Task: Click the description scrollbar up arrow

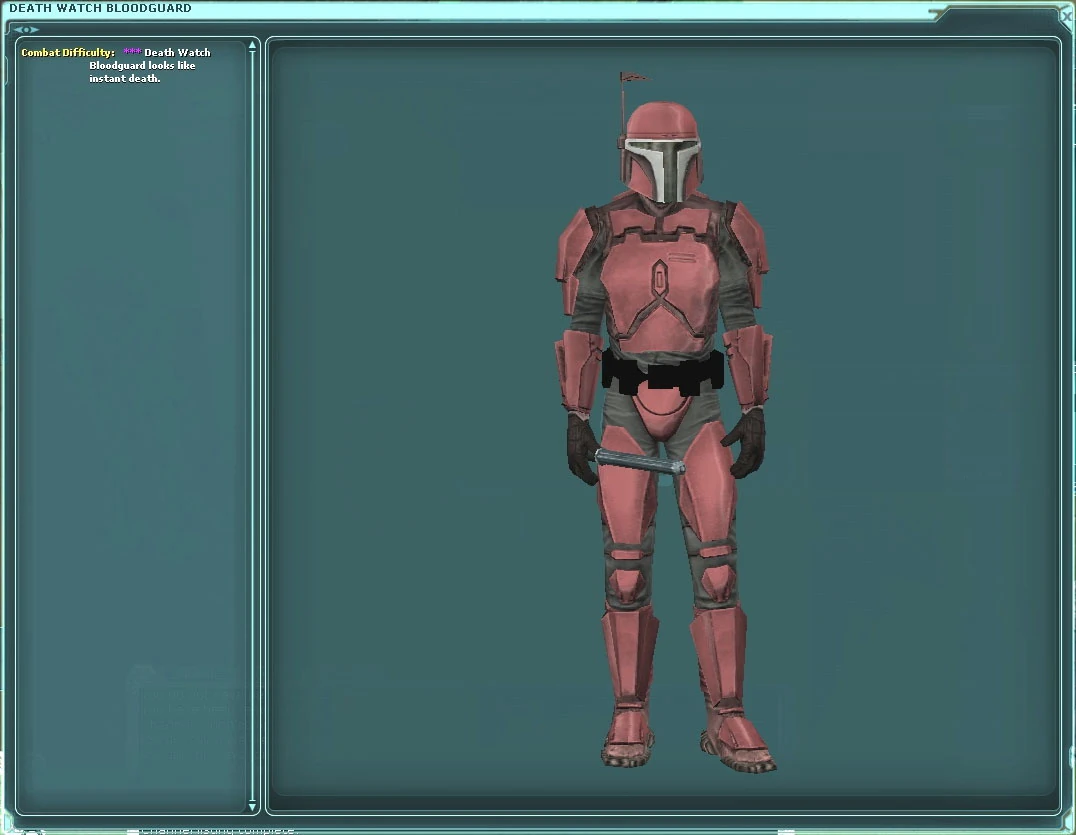Action: [x=253, y=45]
